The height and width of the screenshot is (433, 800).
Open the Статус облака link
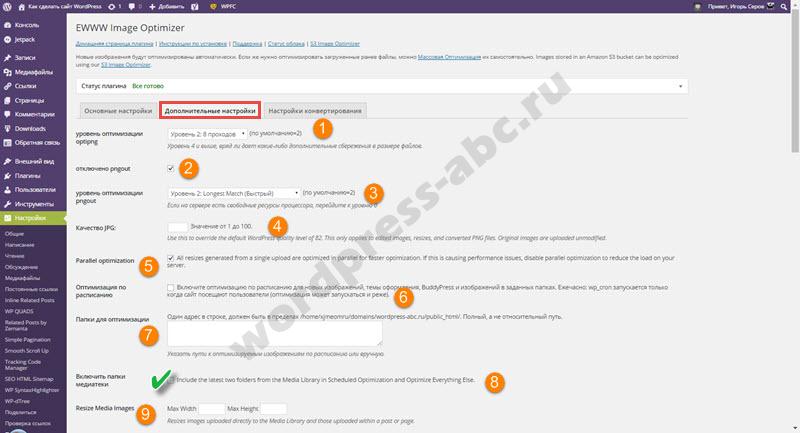[x=286, y=44]
